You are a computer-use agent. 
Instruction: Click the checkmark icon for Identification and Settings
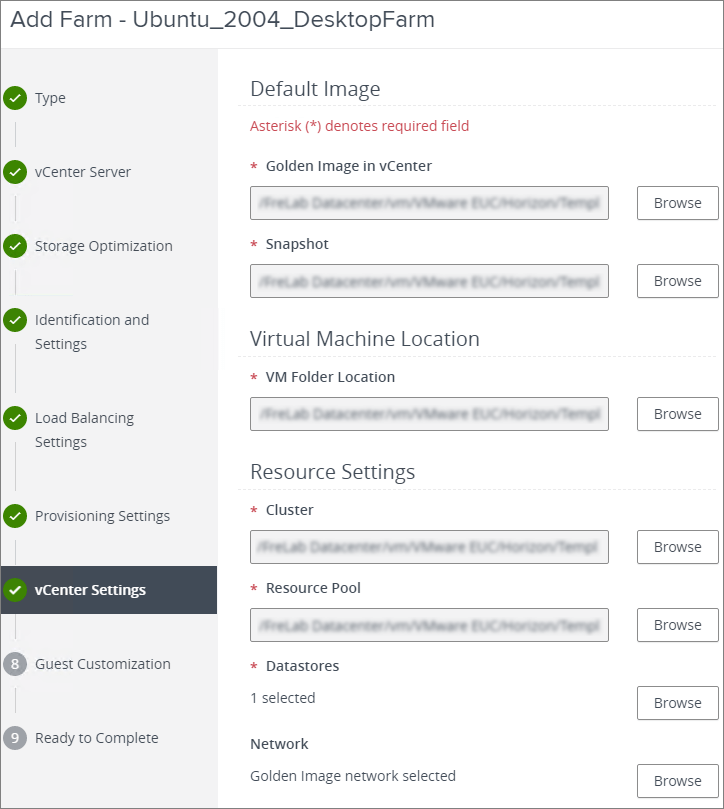click(15, 320)
